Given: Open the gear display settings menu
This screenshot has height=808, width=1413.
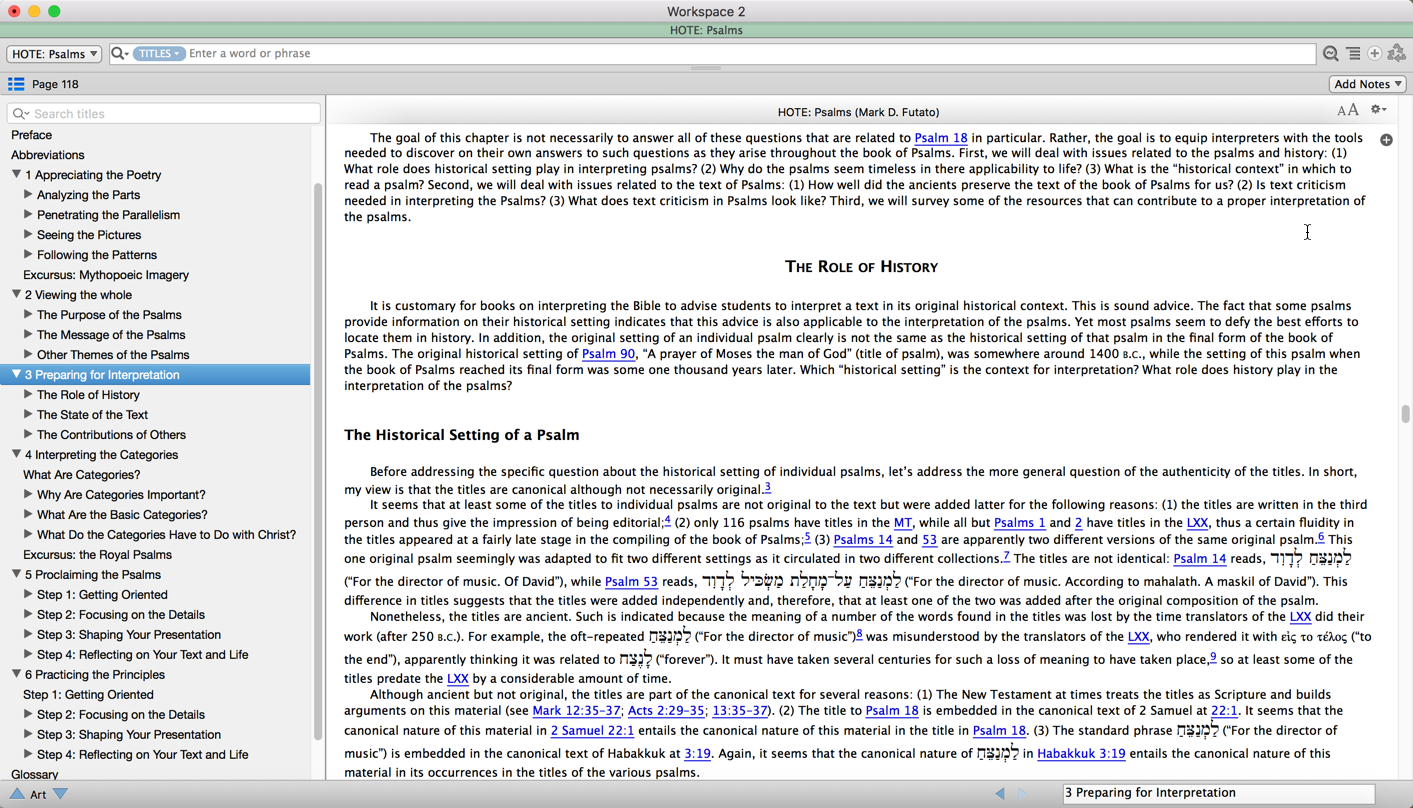Looking at the screenshot, I should pyautogui.click(x=1378, y=111).
